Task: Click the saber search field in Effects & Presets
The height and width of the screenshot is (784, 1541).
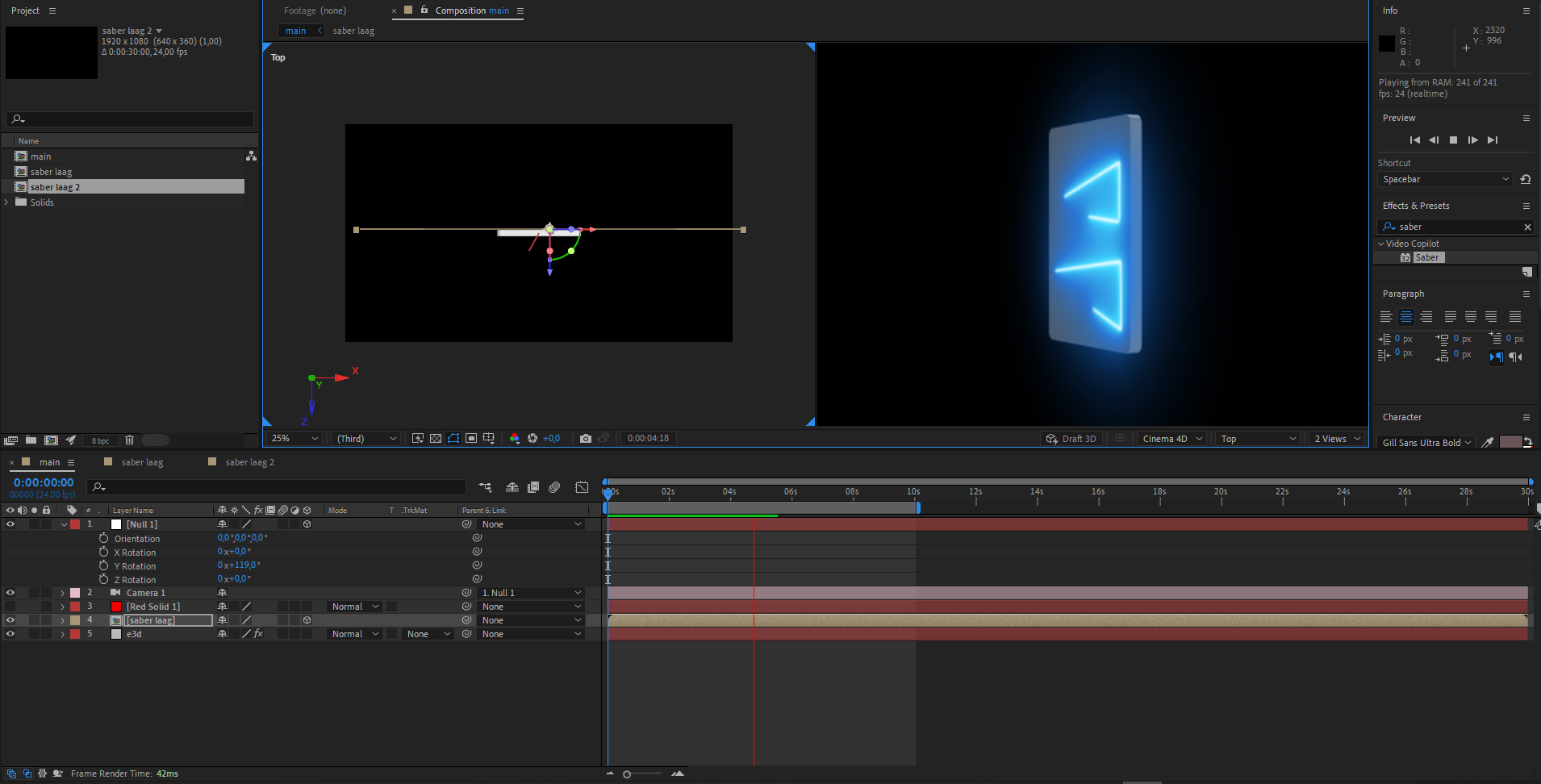Action: [x=1452, y=227]
